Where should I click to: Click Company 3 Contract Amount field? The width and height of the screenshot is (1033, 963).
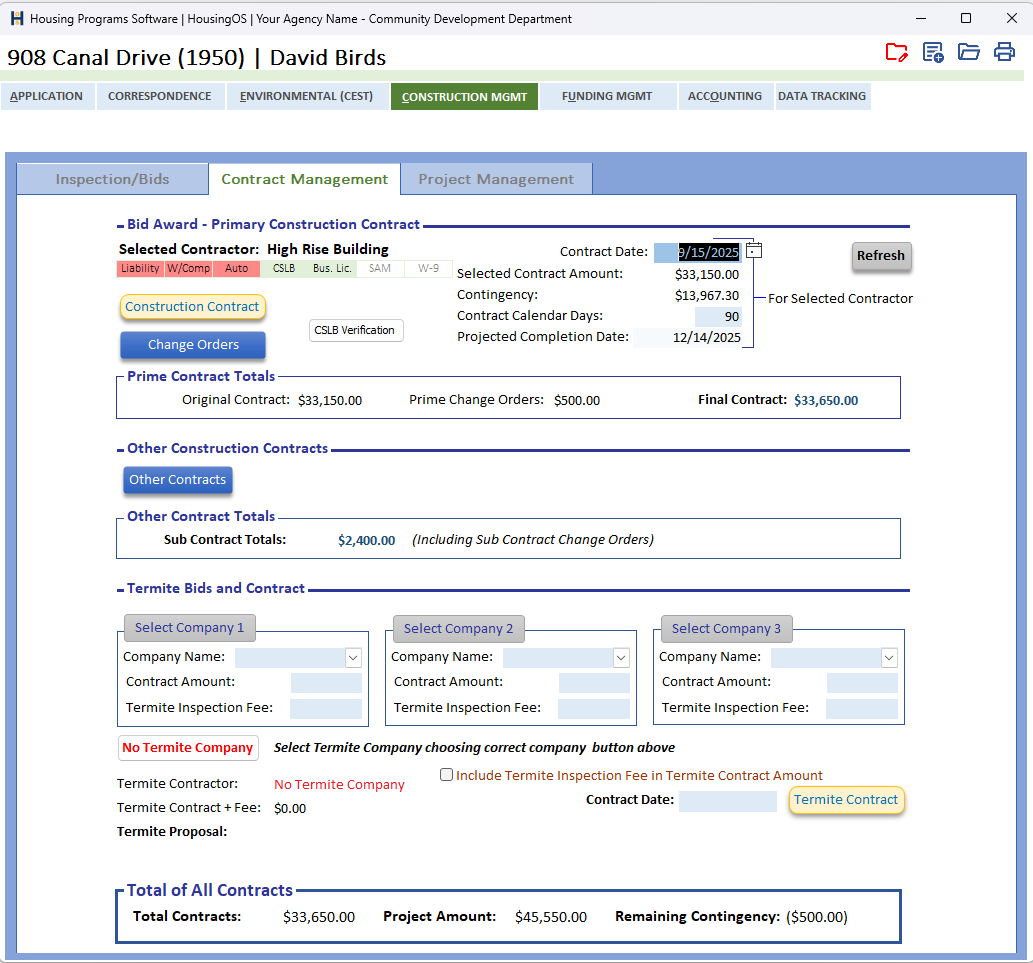[x=862, y=682]
